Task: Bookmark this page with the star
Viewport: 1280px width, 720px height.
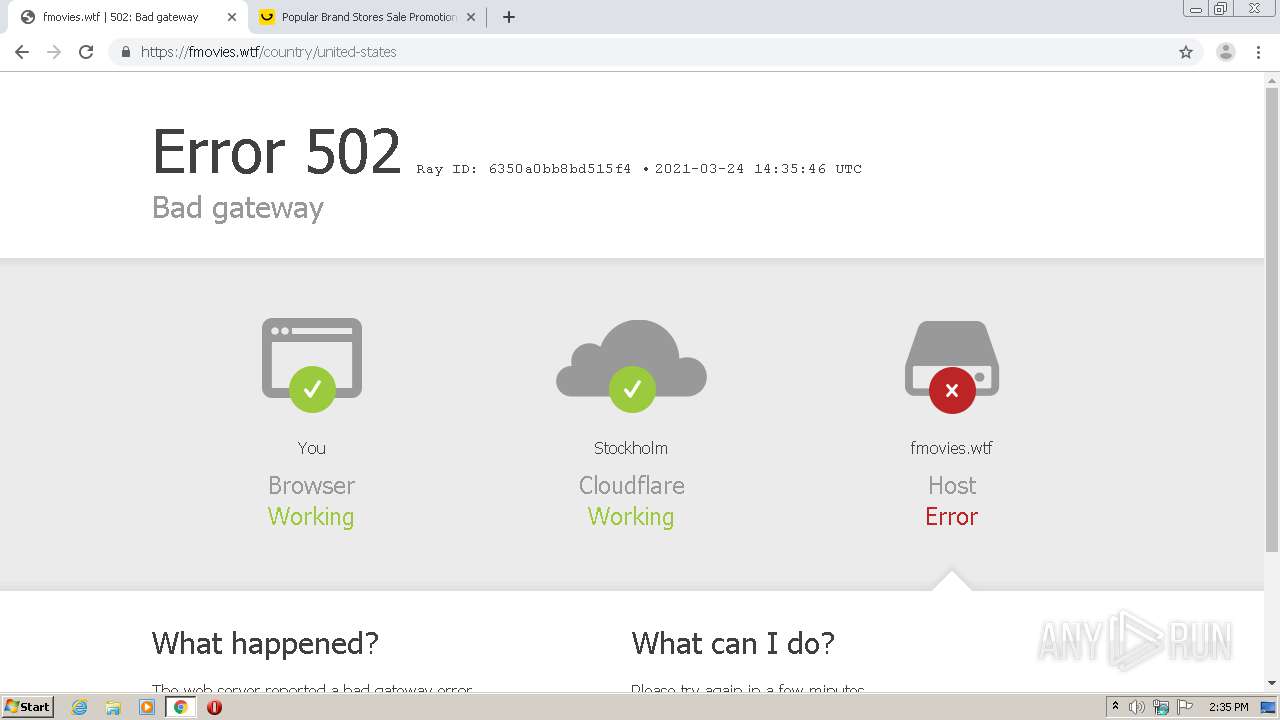Action: pos(1186,52)
